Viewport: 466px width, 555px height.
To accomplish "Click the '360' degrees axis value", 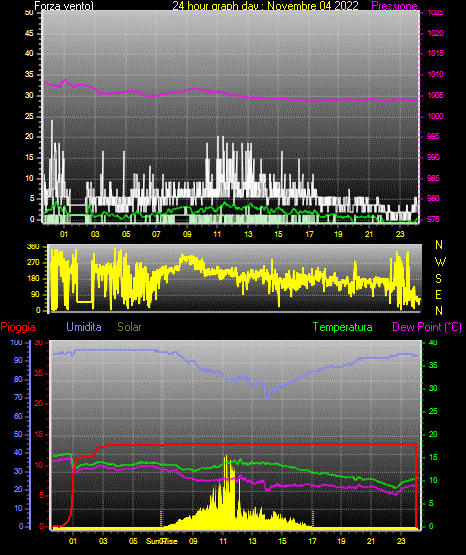I will (x=33, y=247).
